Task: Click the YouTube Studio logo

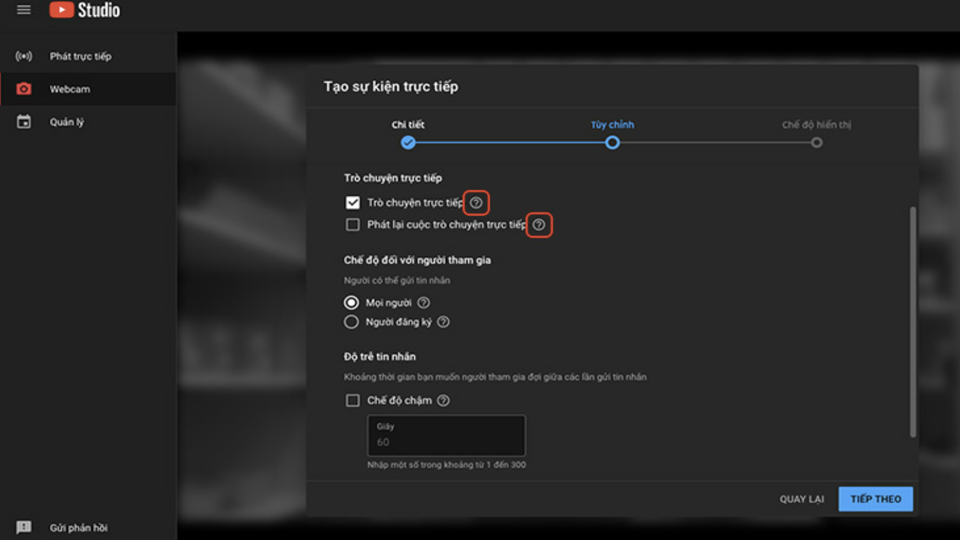Action: pyautogui.click(x=84, y=10)
